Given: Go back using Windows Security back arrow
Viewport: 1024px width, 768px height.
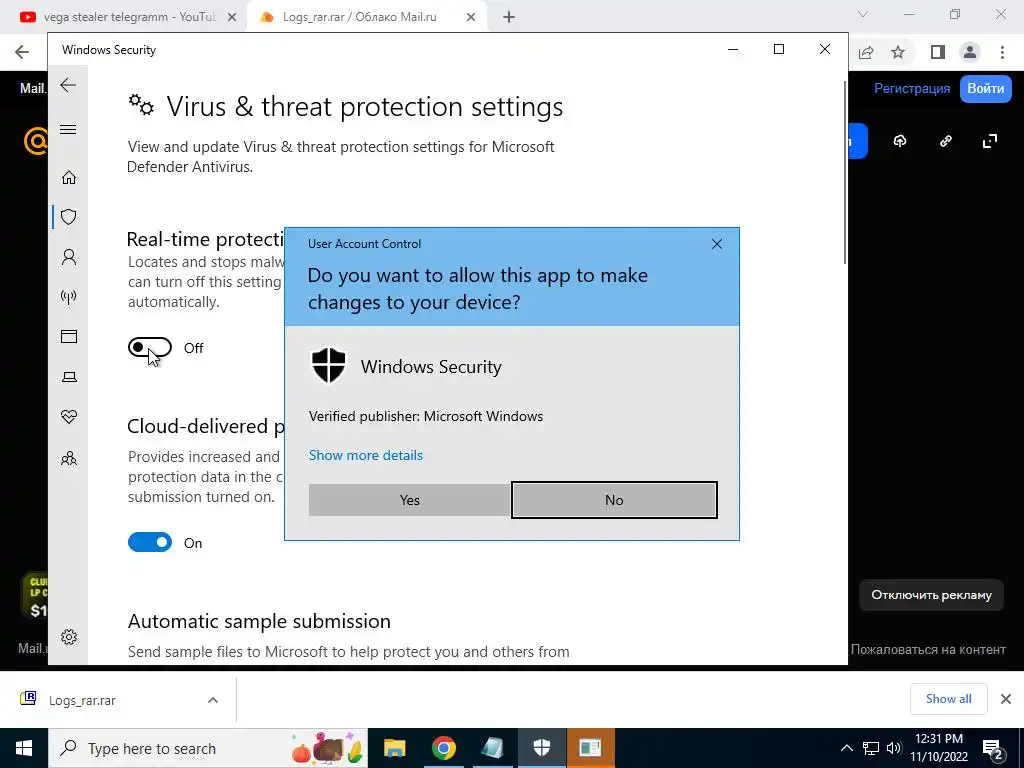Looking at the screenshot, I should pyautogui.click(x=68, y=85).
